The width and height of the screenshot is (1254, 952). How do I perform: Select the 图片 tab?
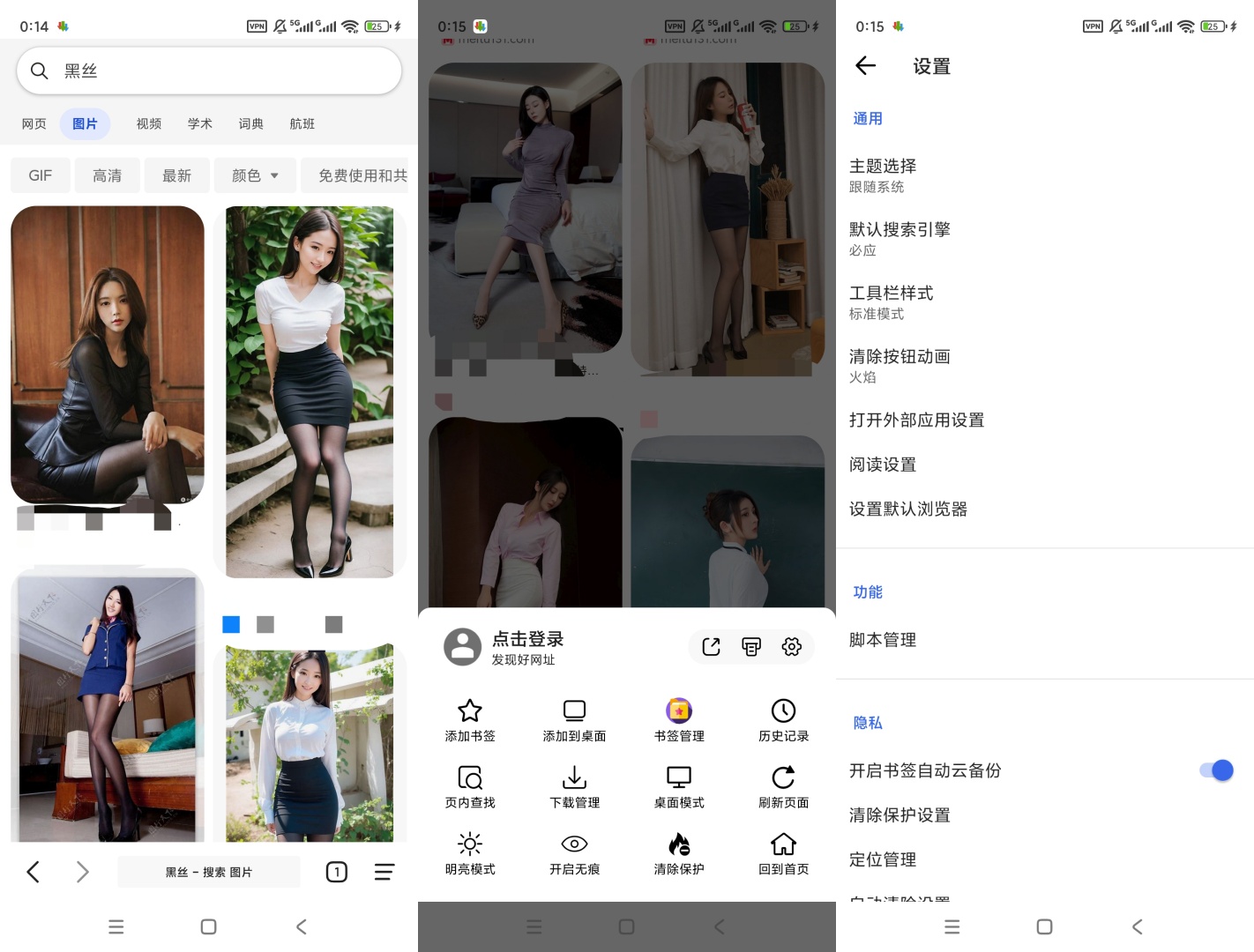coord(85,124)
